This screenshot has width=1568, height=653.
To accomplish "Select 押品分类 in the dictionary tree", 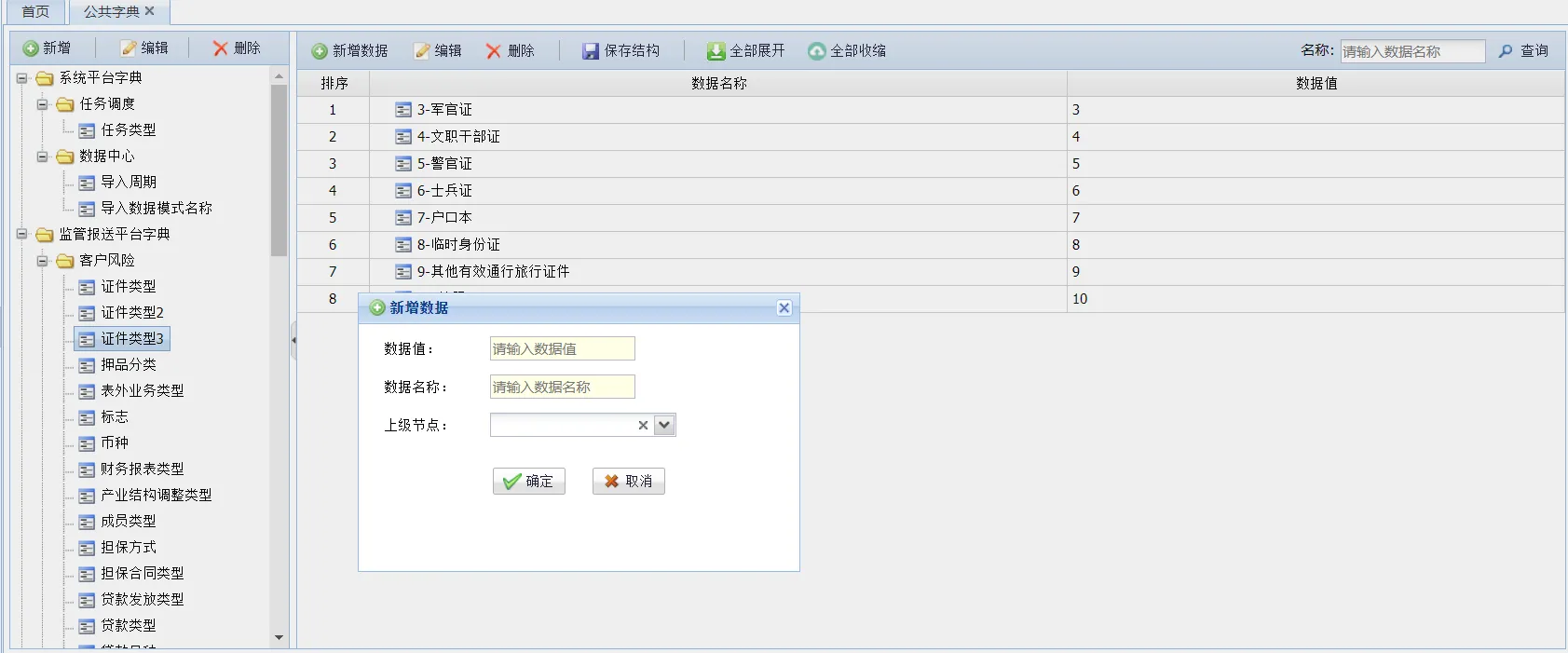I will (129, 365).
